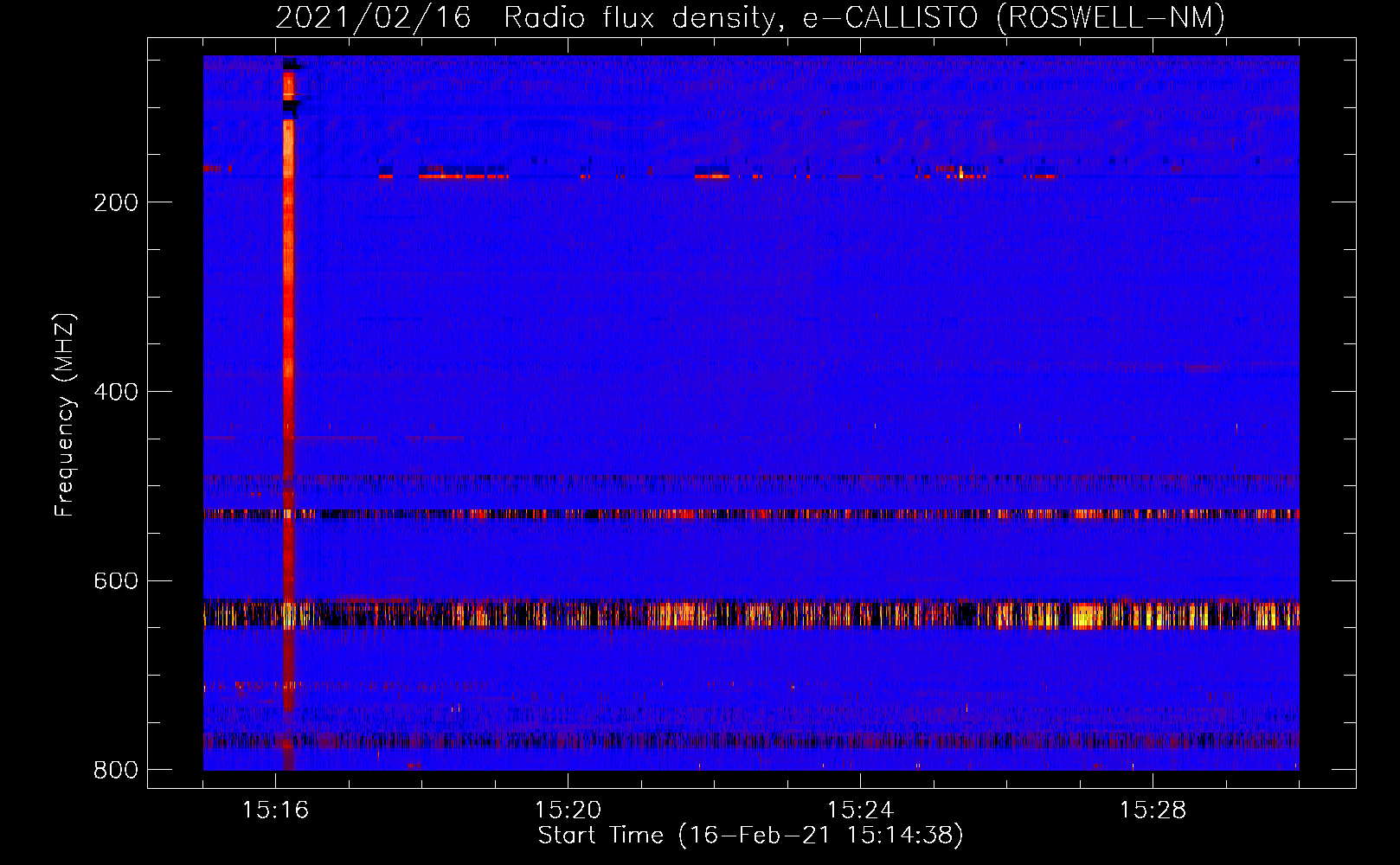Click the vertical red radio burst near 15:16

[289, 413]
